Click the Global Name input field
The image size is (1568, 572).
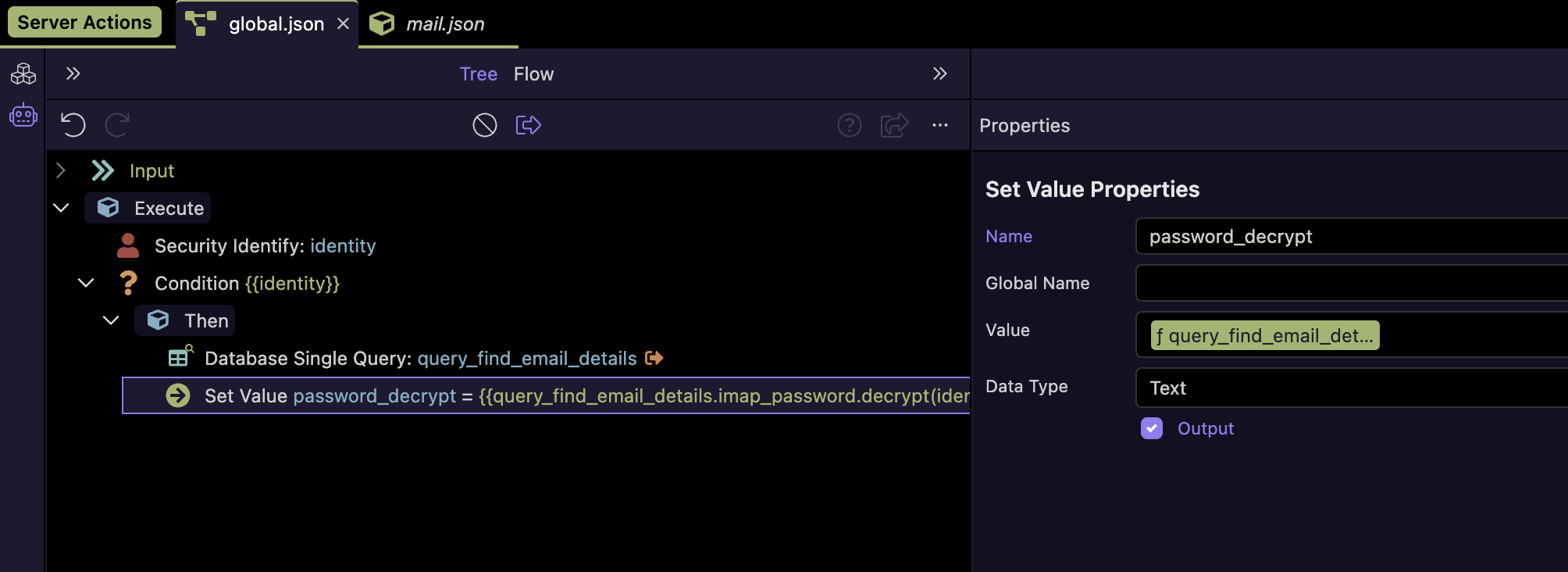(x=1351, y=283)
